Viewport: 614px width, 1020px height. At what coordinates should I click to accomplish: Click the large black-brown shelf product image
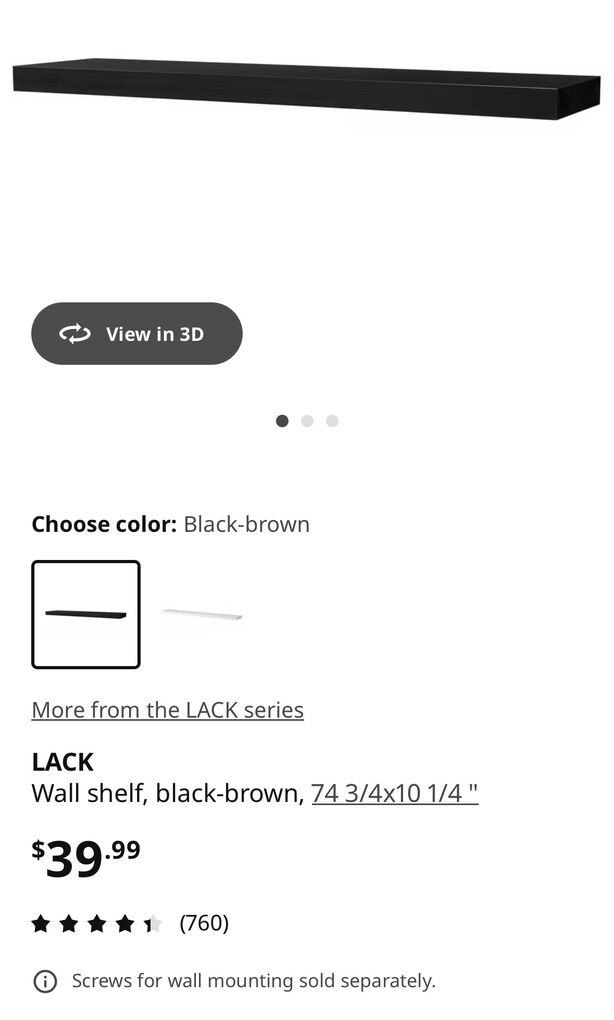click(x=306, y=90)
